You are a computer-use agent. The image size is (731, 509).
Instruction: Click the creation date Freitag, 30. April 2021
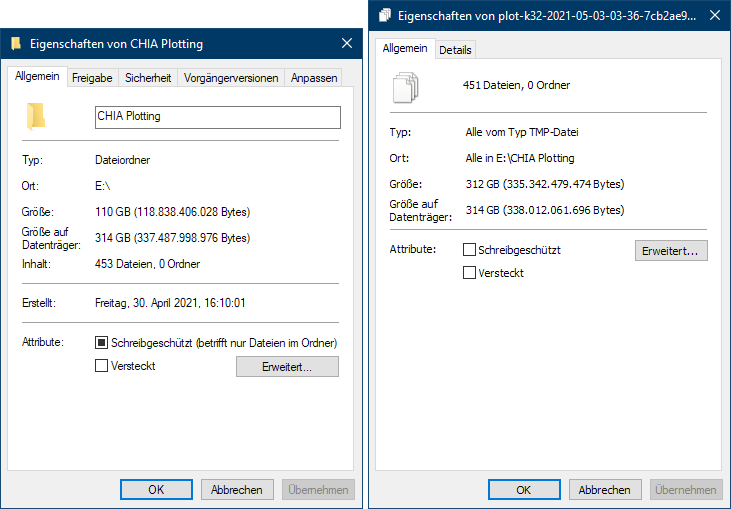[170, 303]
